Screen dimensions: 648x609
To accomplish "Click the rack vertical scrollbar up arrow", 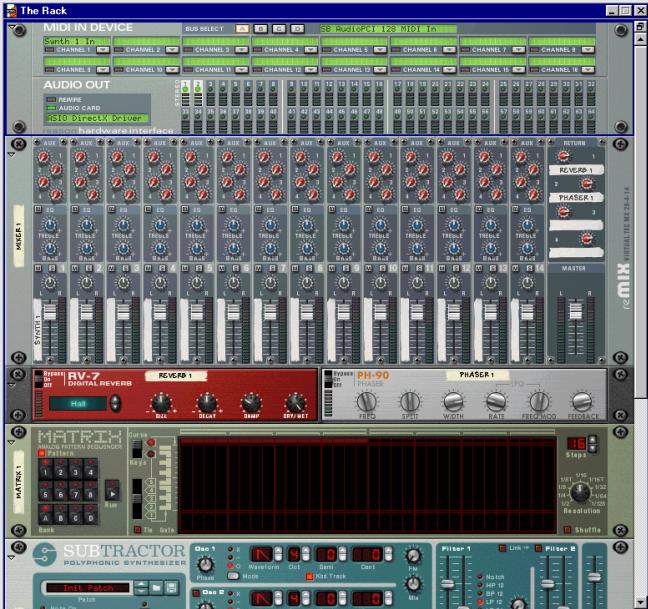I will (640, 40).
